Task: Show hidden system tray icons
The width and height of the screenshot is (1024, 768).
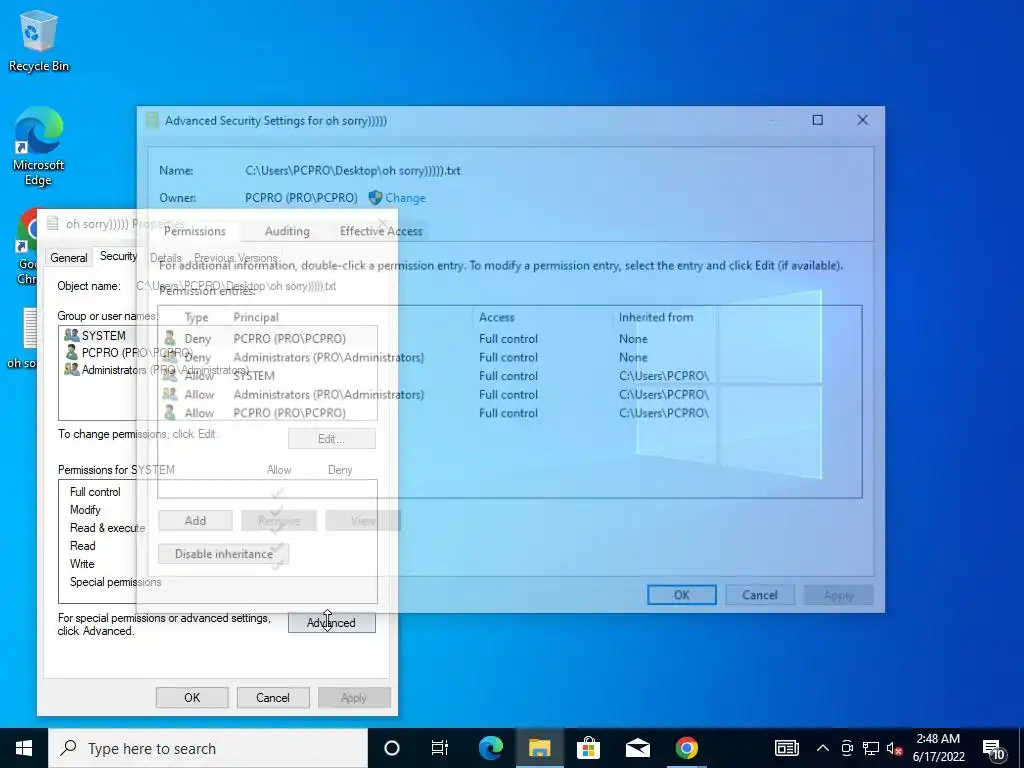Action: point(823,748)
